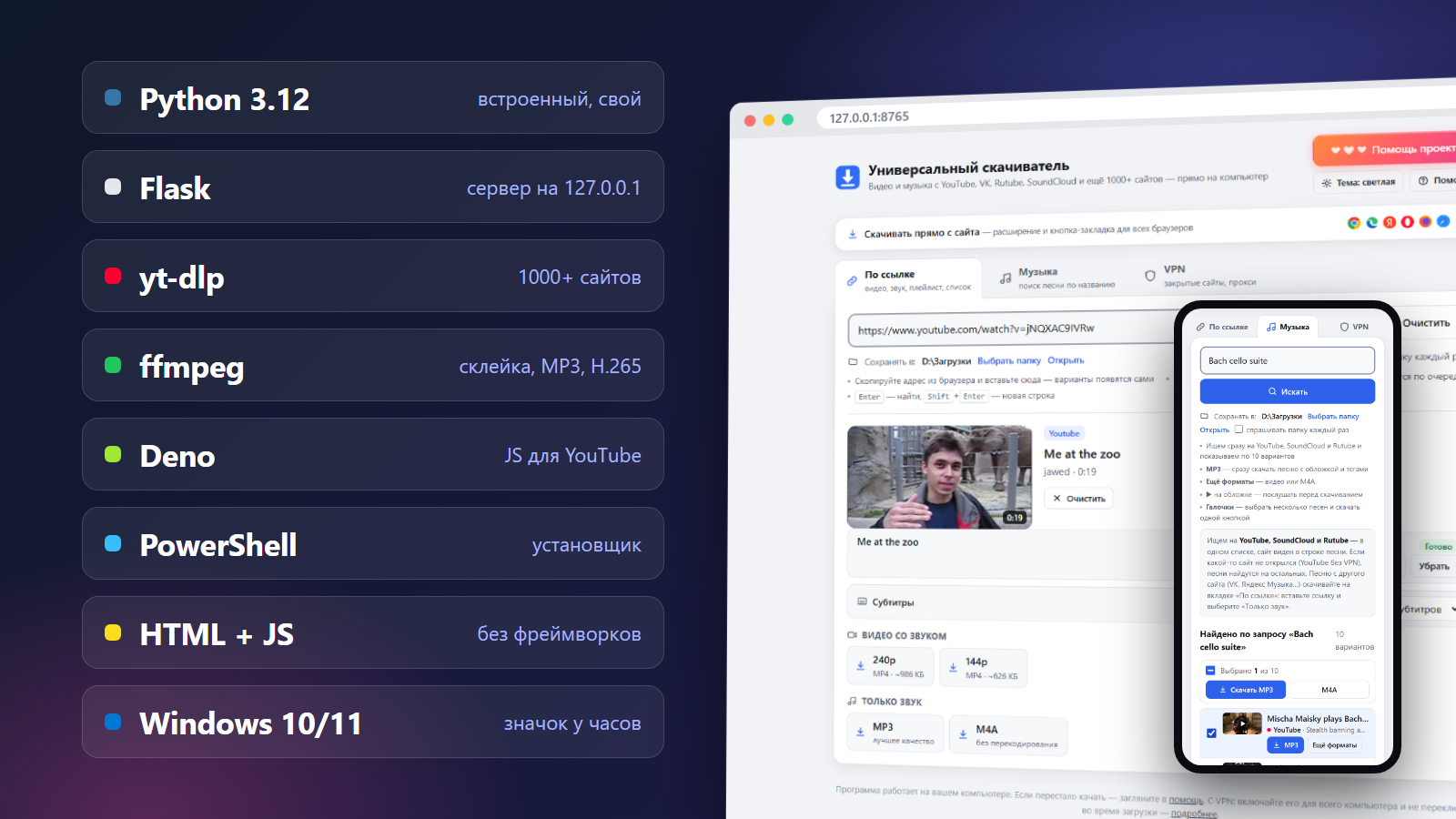The height and width of the screenshot is (819, 1456).
Task: Click the 'Me at the zoo' video thumbnail
Action: 939,477
